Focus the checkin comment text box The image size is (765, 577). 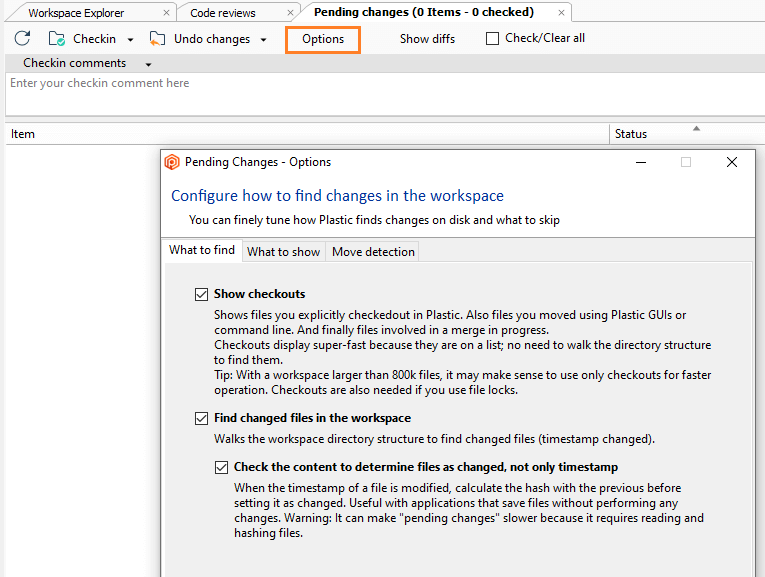(x=385, y=95)
